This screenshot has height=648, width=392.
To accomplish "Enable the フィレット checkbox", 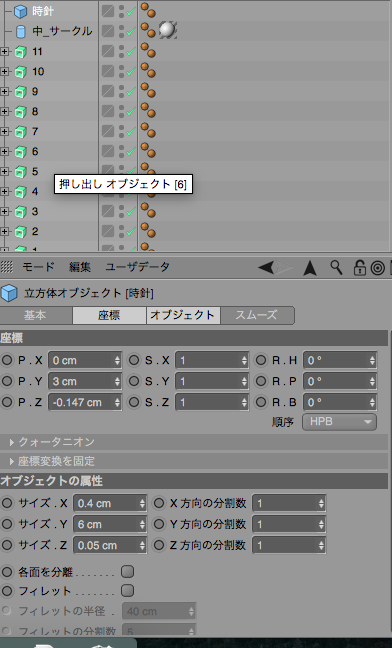I will pyautogui.click(x=128, y=591).
